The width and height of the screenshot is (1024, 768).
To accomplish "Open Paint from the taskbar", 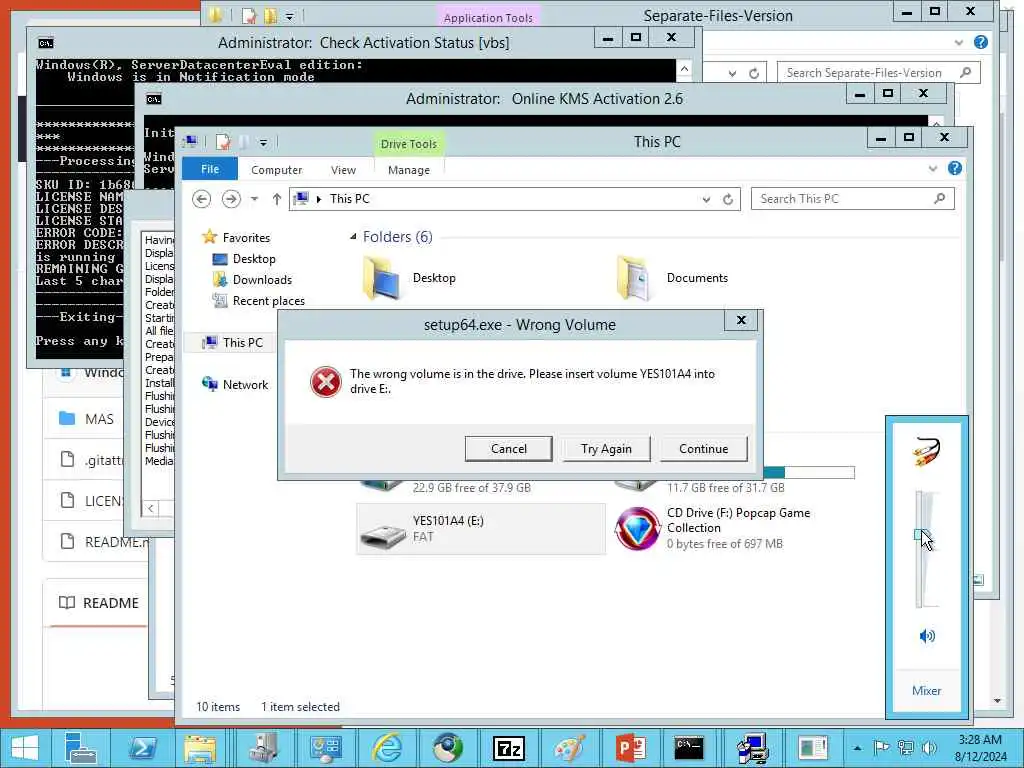I will tap(569, 748).
